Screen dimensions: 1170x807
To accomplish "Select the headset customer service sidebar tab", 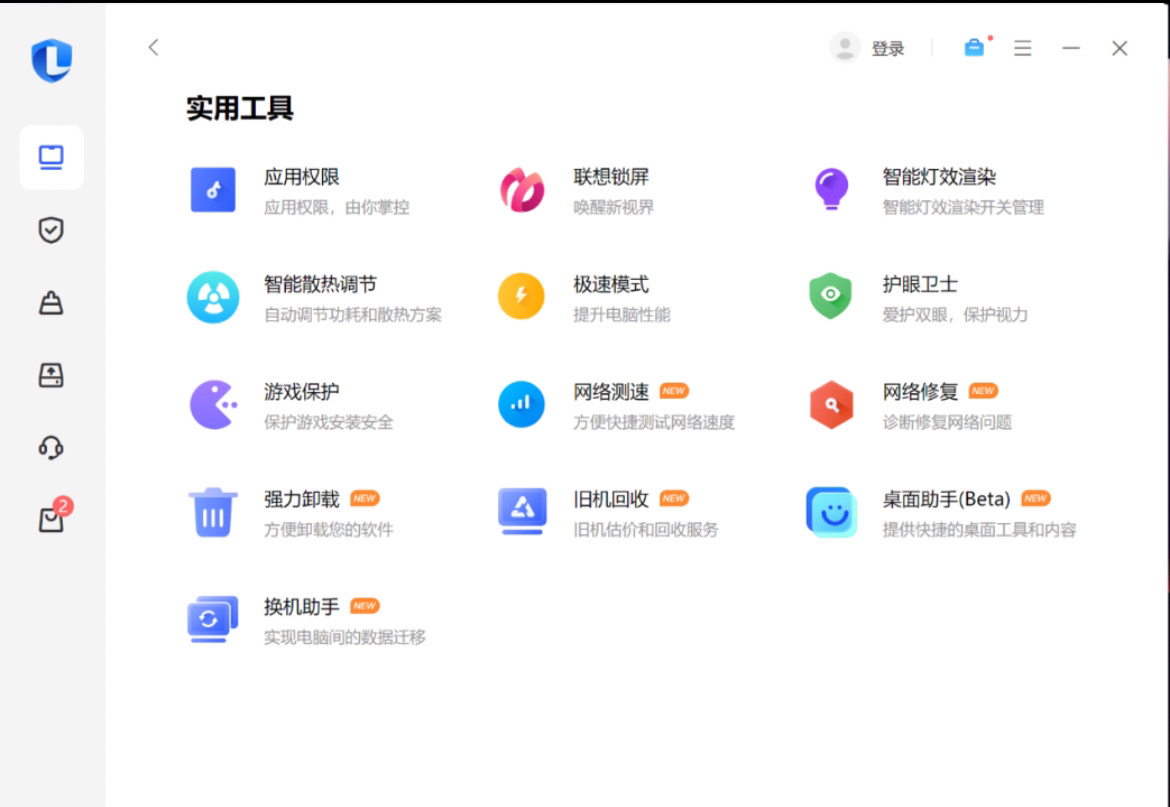I will coord(51,447).
